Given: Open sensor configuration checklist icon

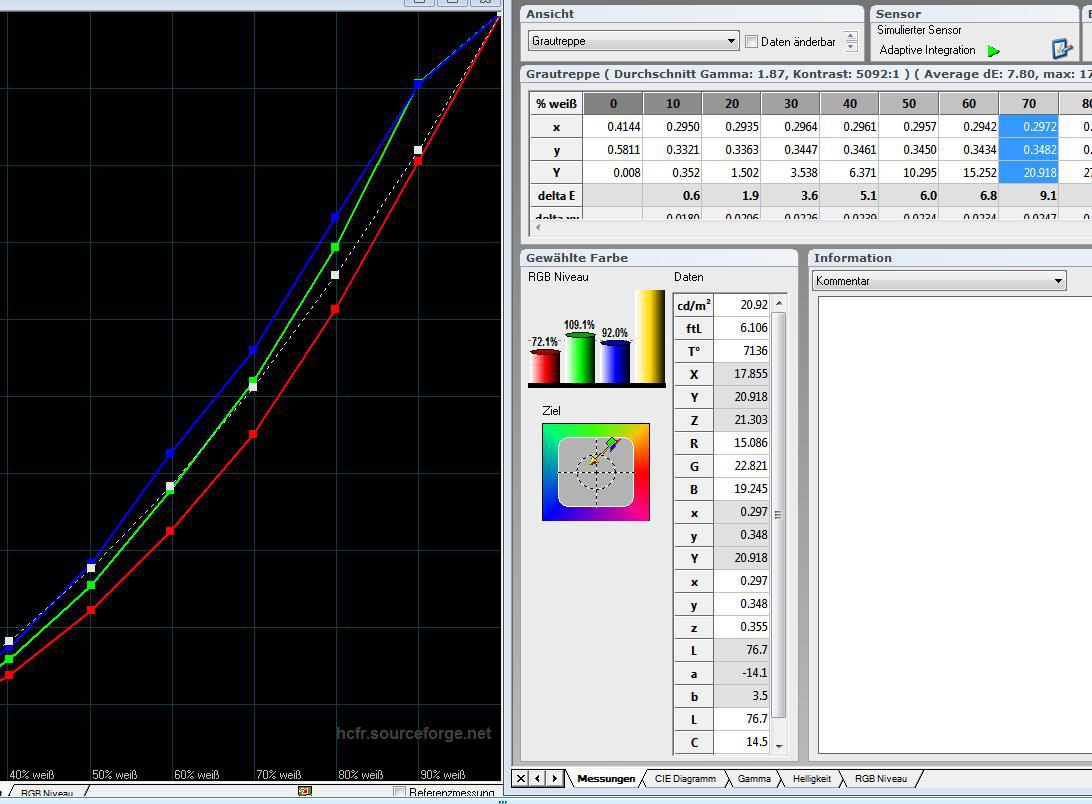Looking at the screenshot, I should pos(1061,48).
